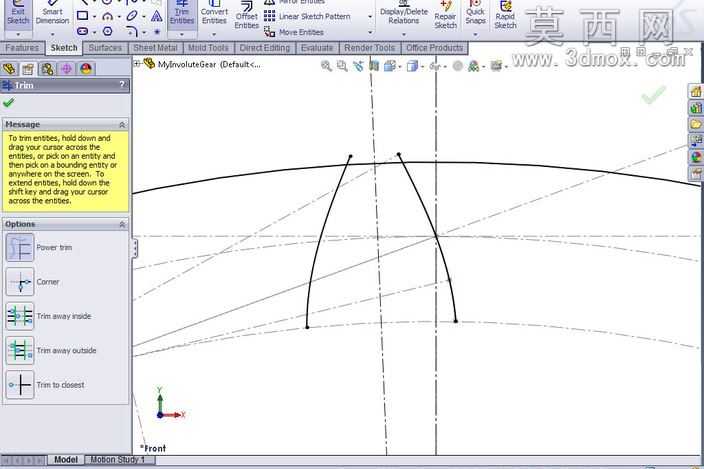Collapse the Options section

click(x=122, y=224)
